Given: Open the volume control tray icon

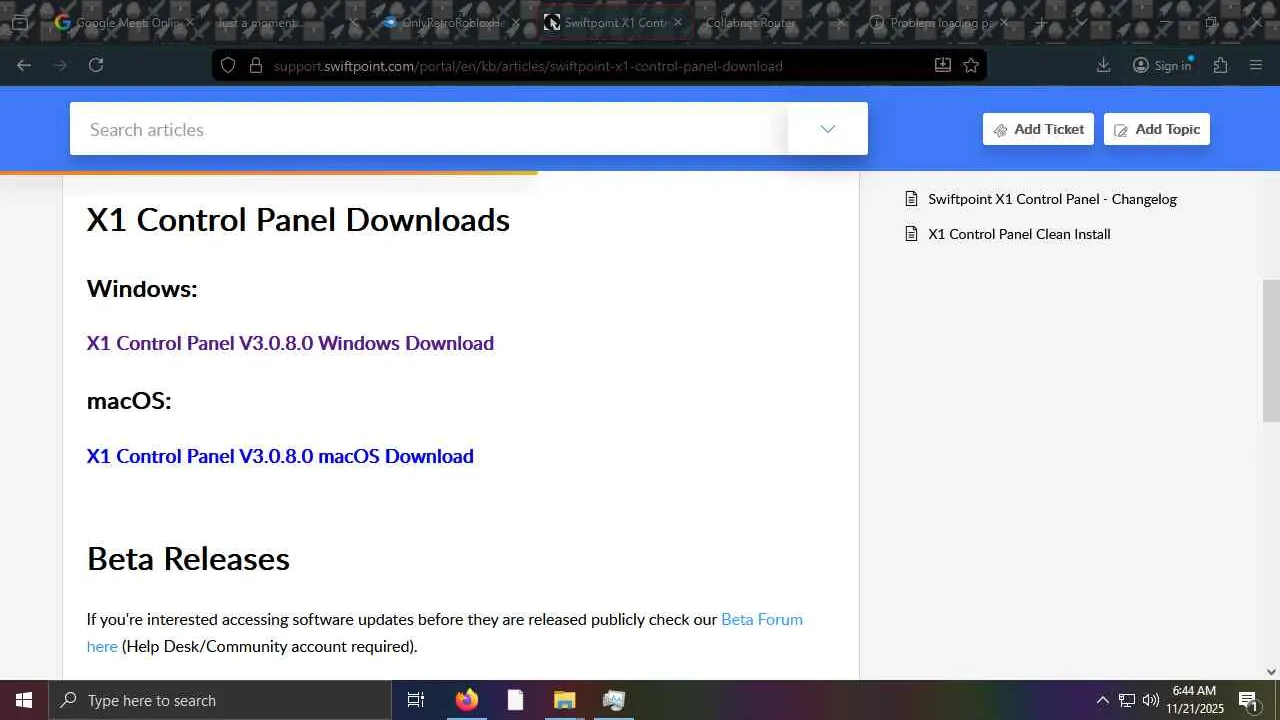Looking at the screenshot, I should pyautogui.click(x=1151, y=700).
